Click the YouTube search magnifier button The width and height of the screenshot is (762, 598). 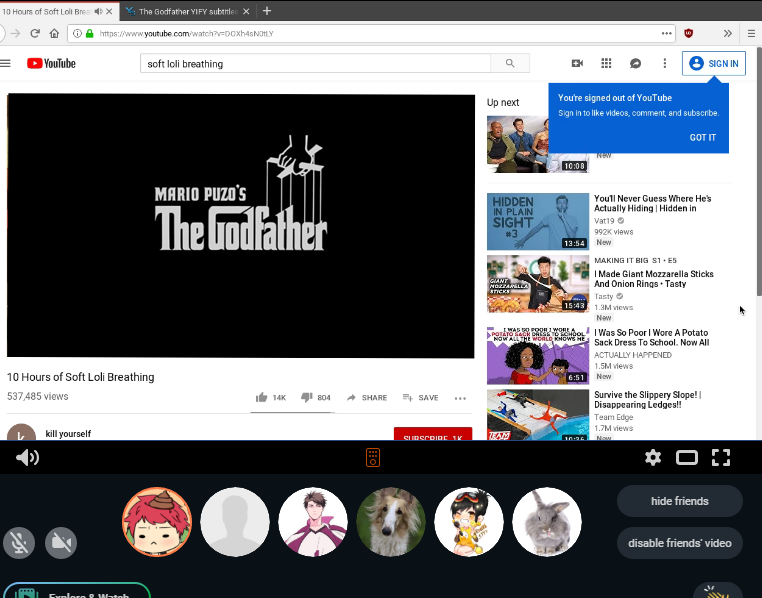[510, 63]
